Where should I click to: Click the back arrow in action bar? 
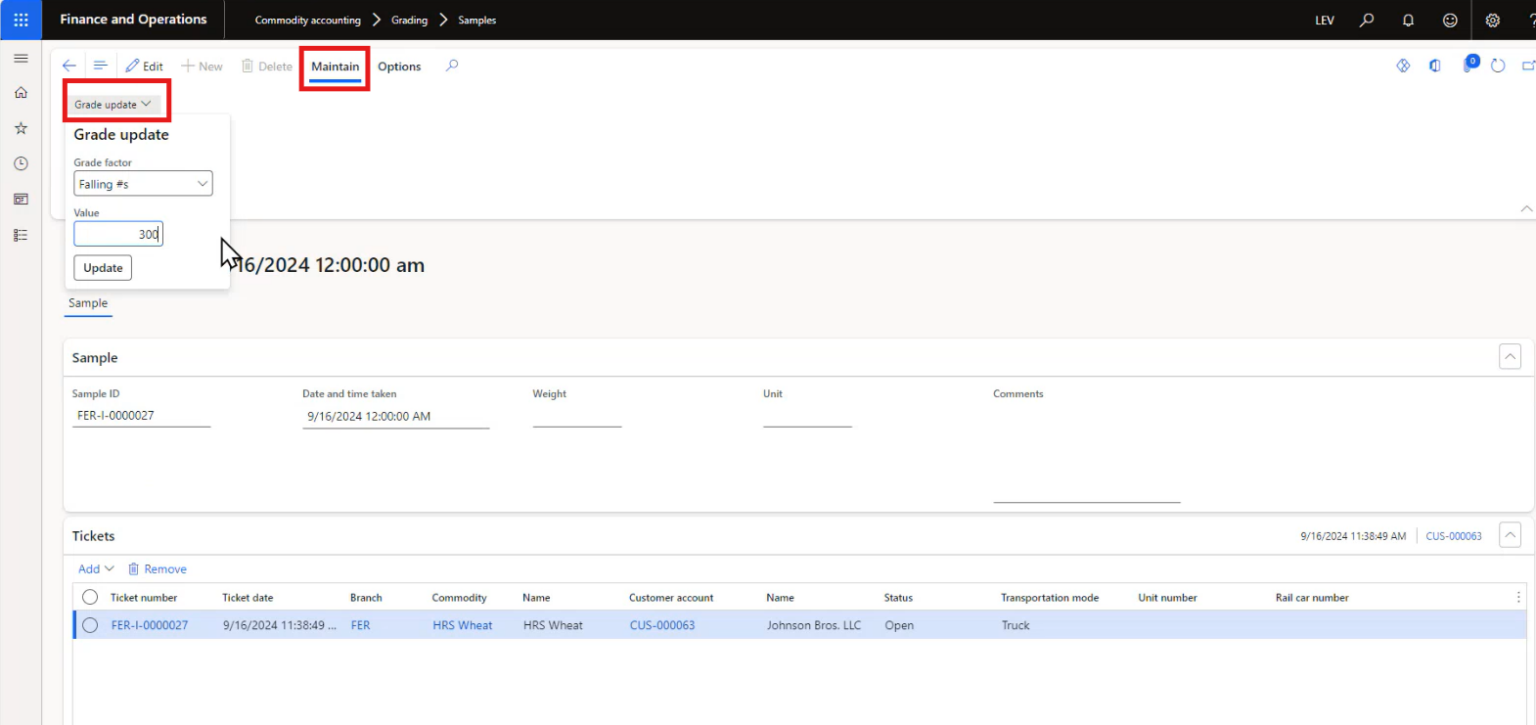pos(69,66)
